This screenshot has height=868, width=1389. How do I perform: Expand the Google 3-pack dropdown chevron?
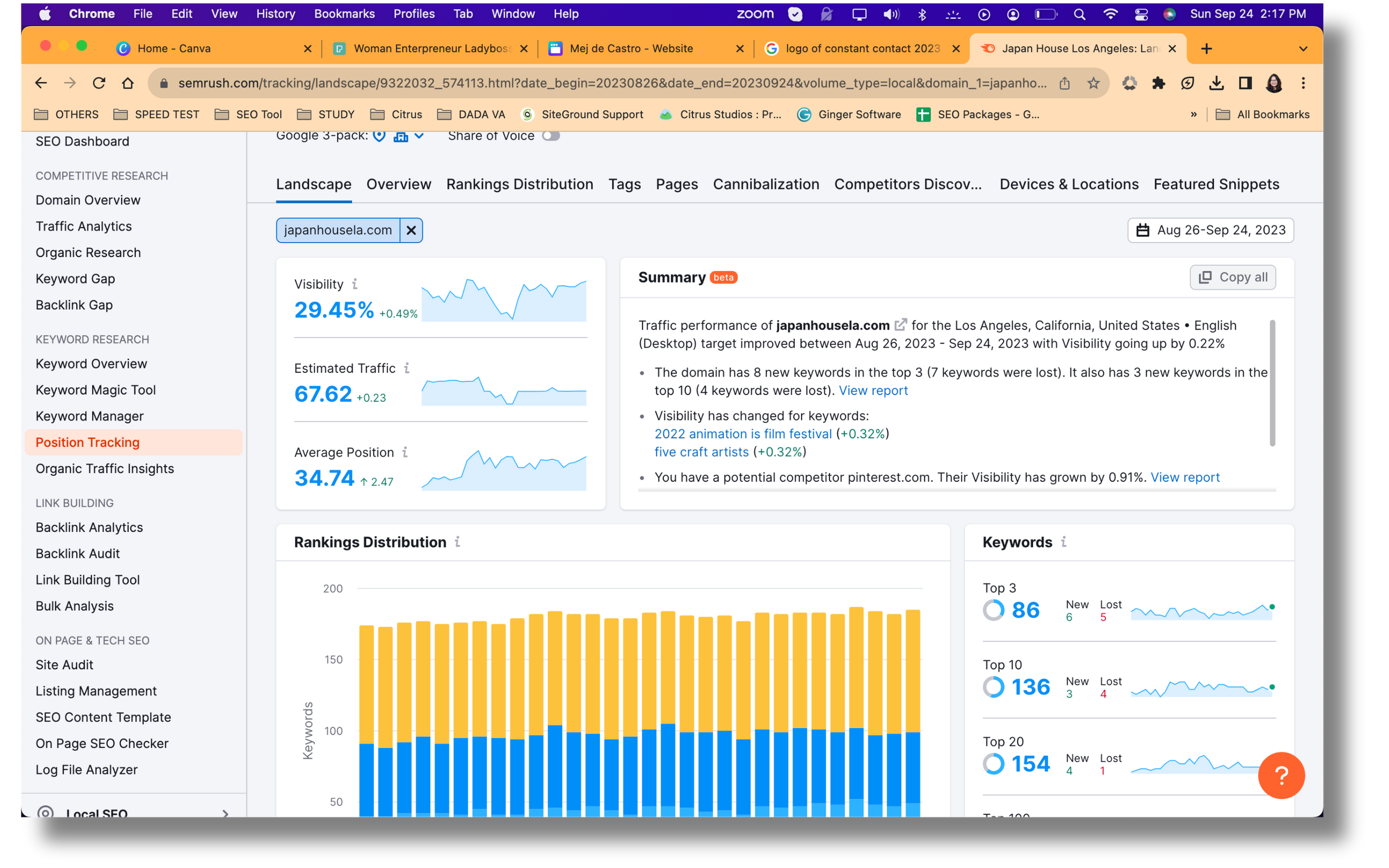coord(419,136)
